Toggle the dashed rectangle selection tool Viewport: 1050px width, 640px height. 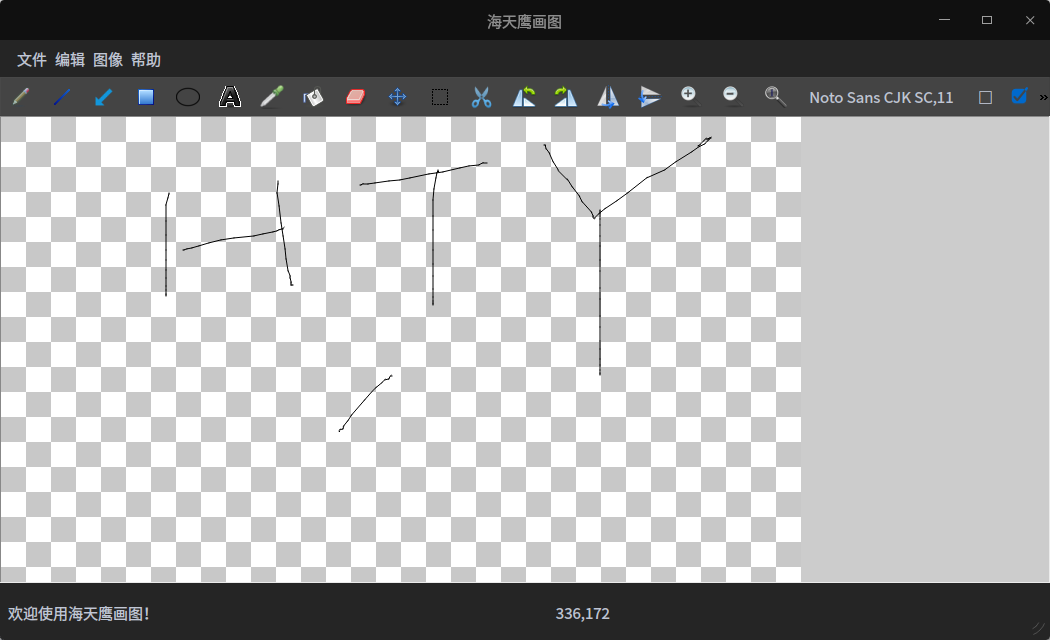tap(440, 97)
